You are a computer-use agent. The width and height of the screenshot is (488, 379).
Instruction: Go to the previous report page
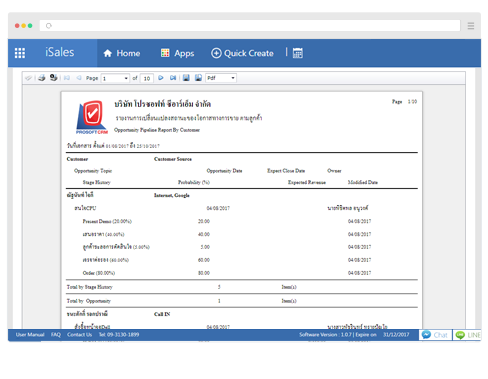(79, 78)
